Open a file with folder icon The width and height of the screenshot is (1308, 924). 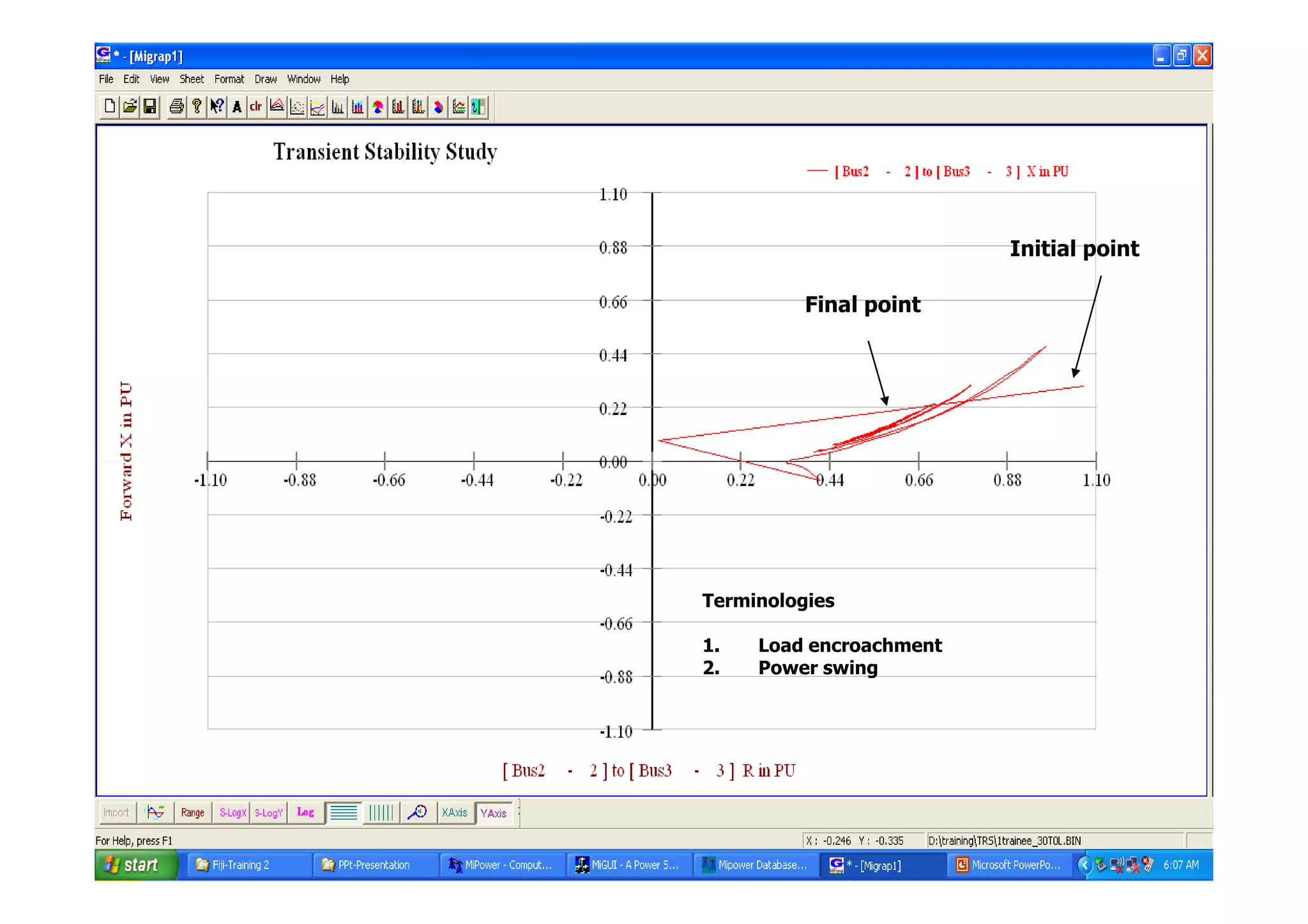[130, 107]
